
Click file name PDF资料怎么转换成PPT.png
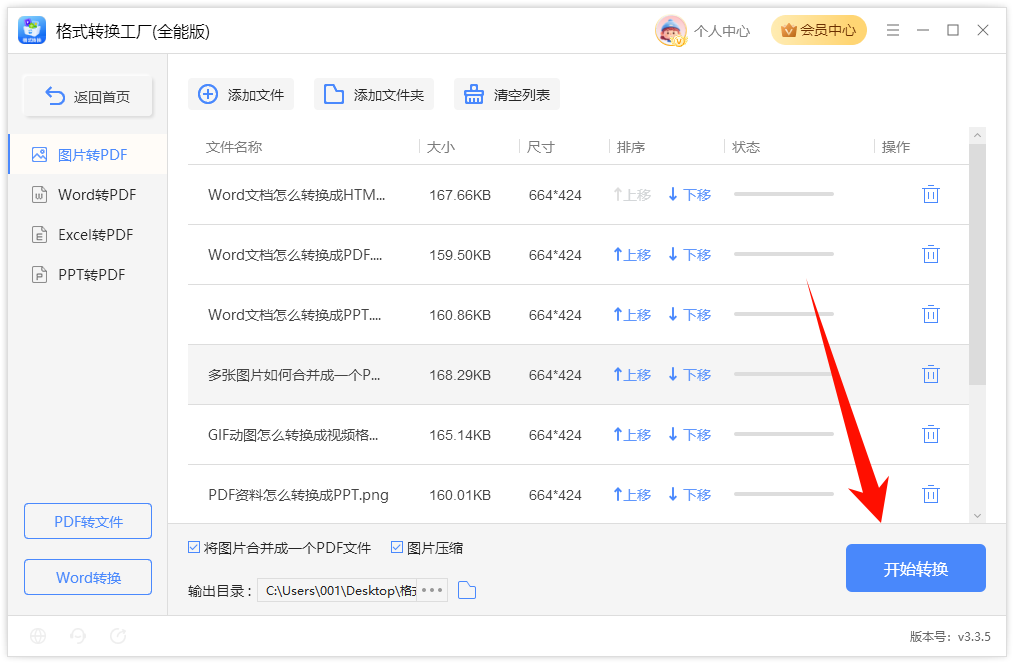coord(298,495)
